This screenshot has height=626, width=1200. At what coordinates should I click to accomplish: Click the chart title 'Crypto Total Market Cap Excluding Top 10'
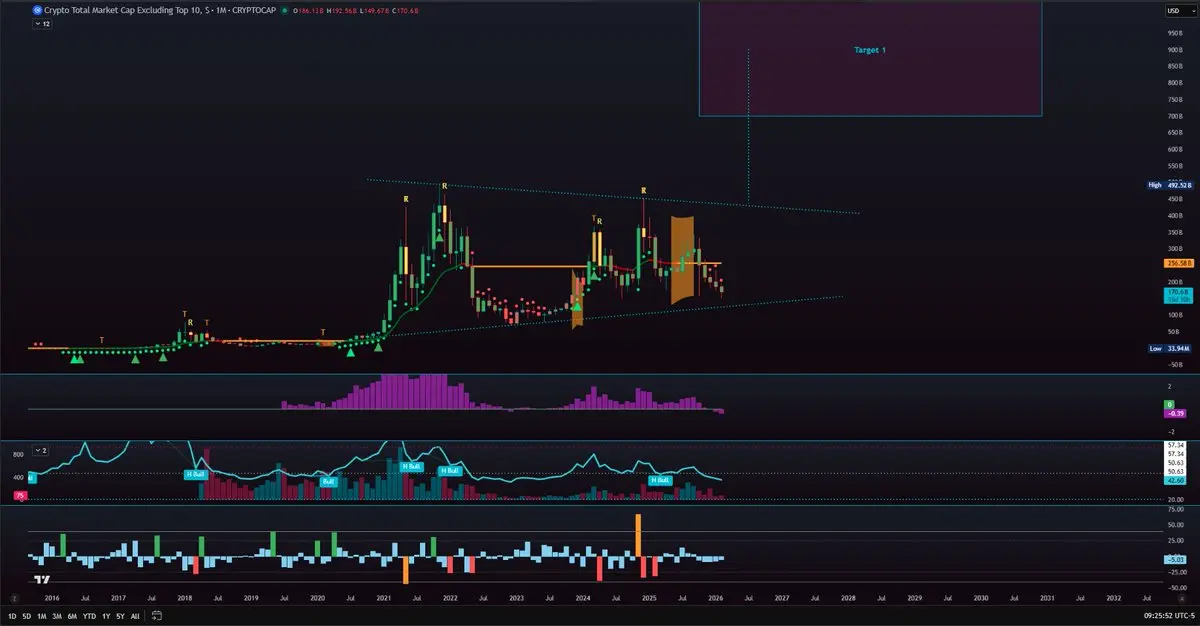122,10
